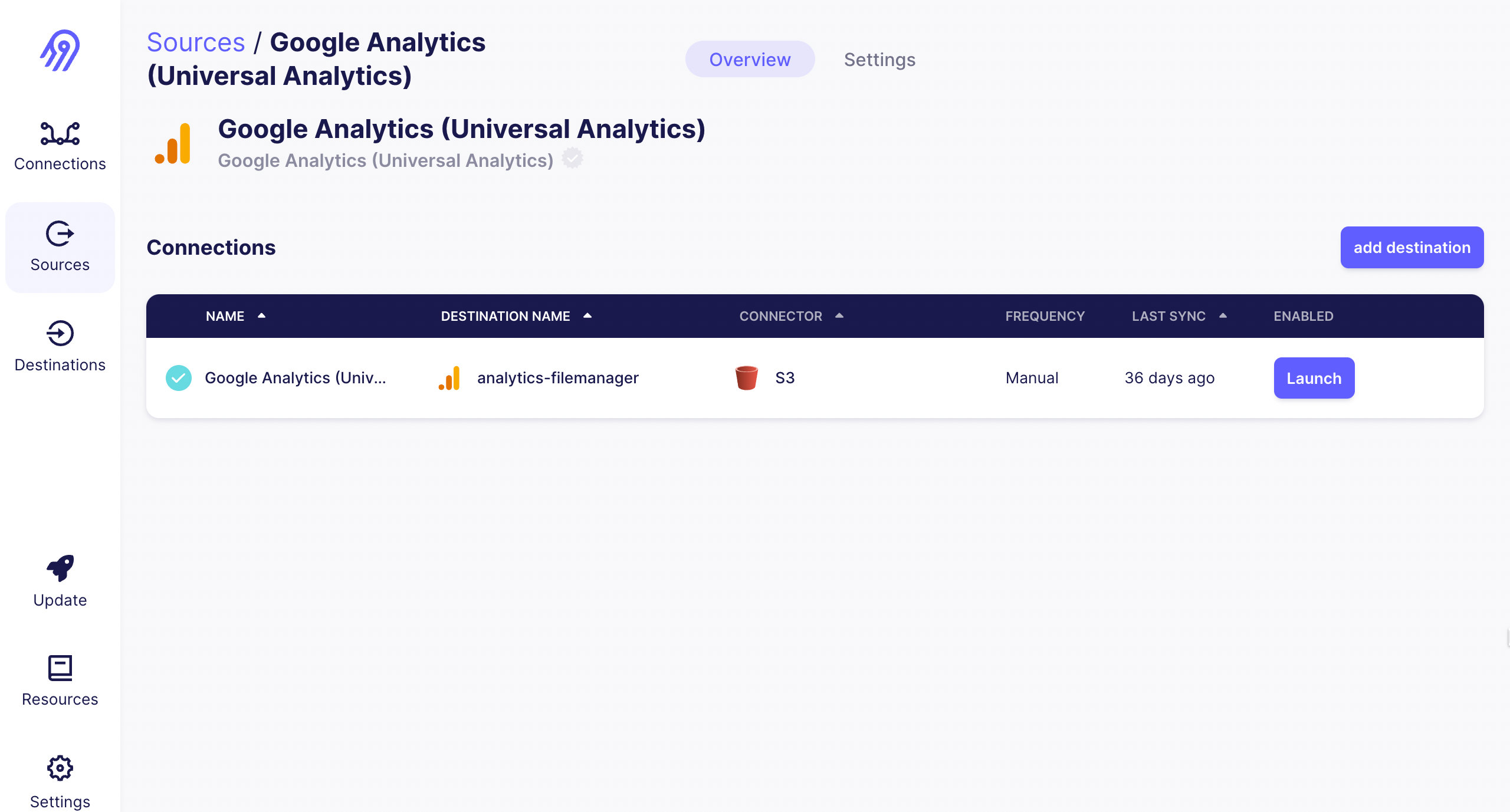
Task: Open Destinations in the sidebar
Action: click(60, 347)
